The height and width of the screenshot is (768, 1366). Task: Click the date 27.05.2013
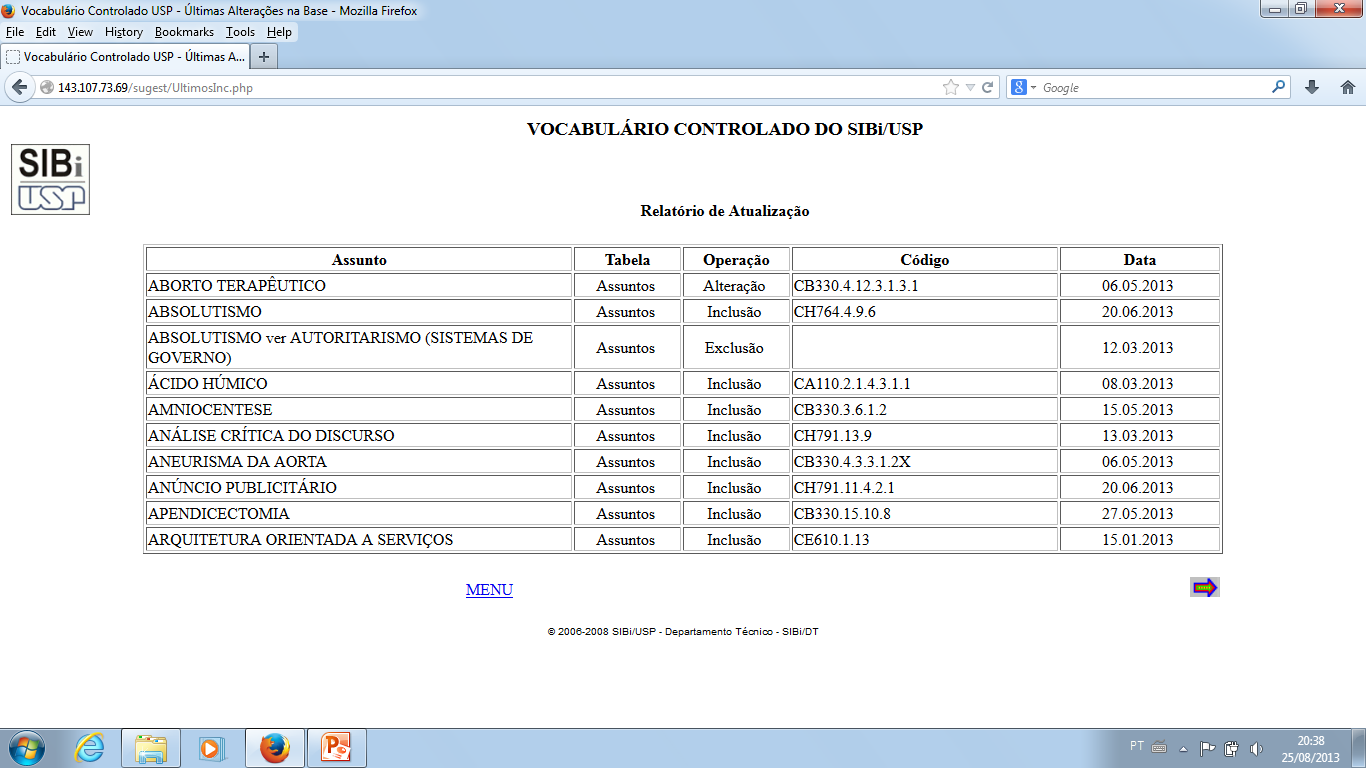pos(1138,514)
